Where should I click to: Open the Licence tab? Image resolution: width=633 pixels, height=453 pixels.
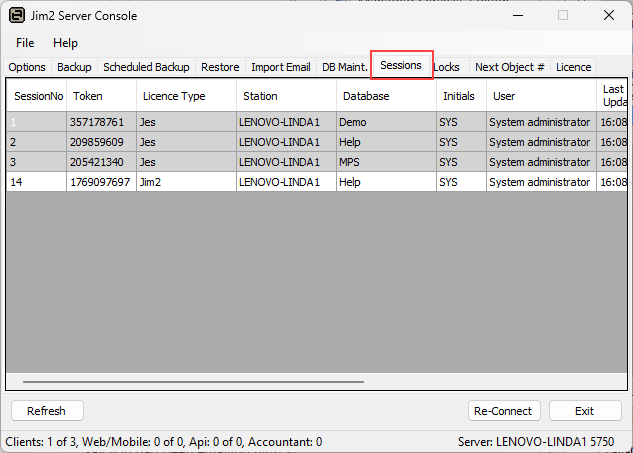click(x=573, y=67)
